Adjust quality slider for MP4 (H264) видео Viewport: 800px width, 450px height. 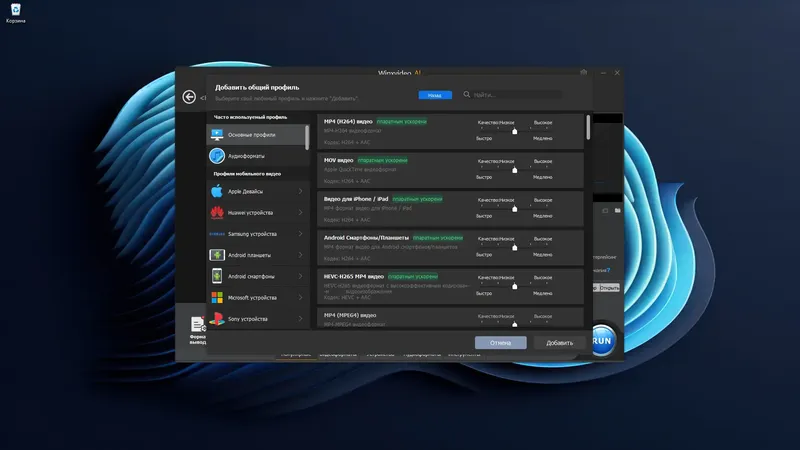pos(514,131)
